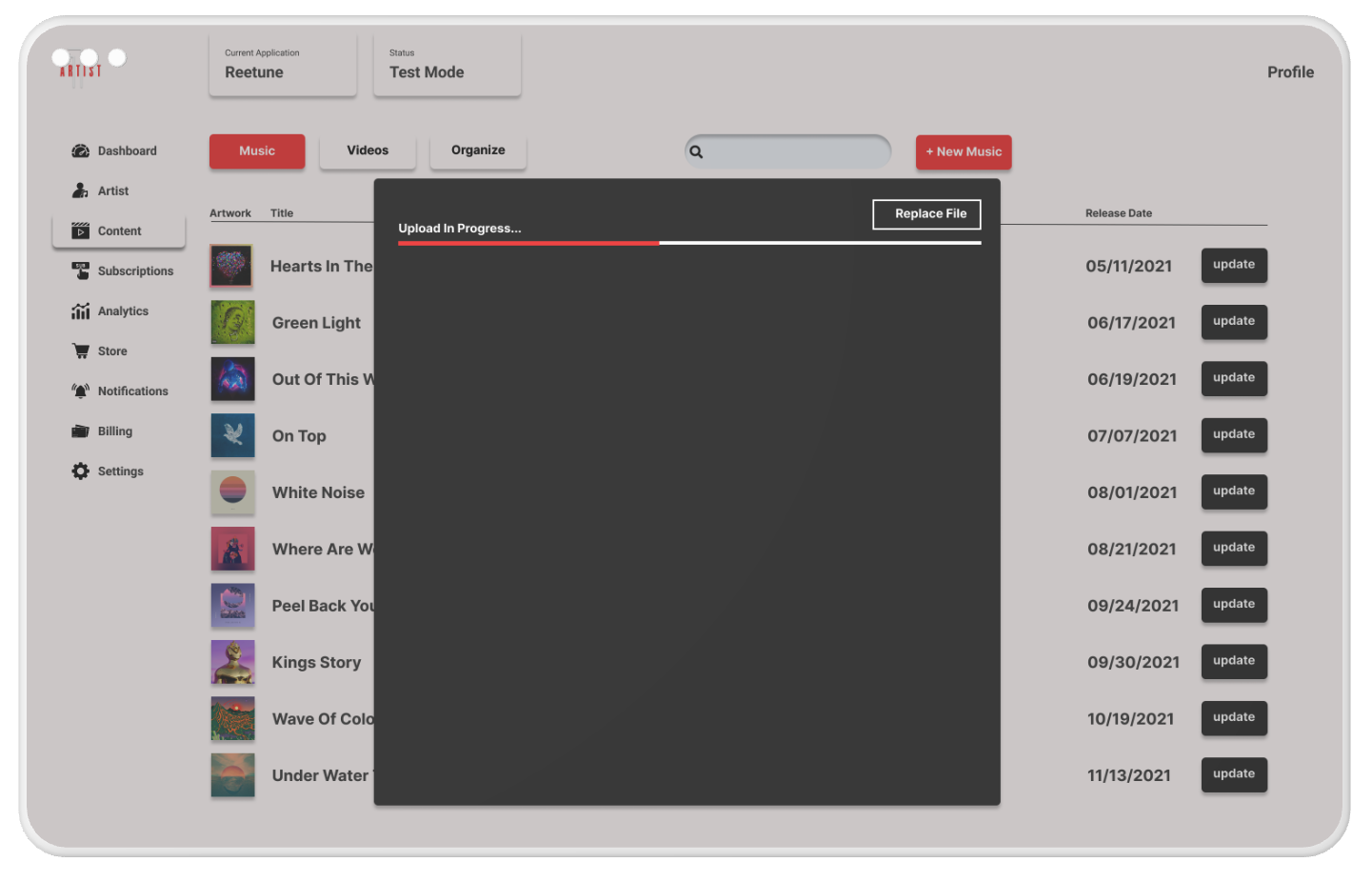Image resolution: width=1372 pixels, height=882 pixels.
Task: Click the Dashboard gauge icon in sidebar
Action: tap(81, 151)
